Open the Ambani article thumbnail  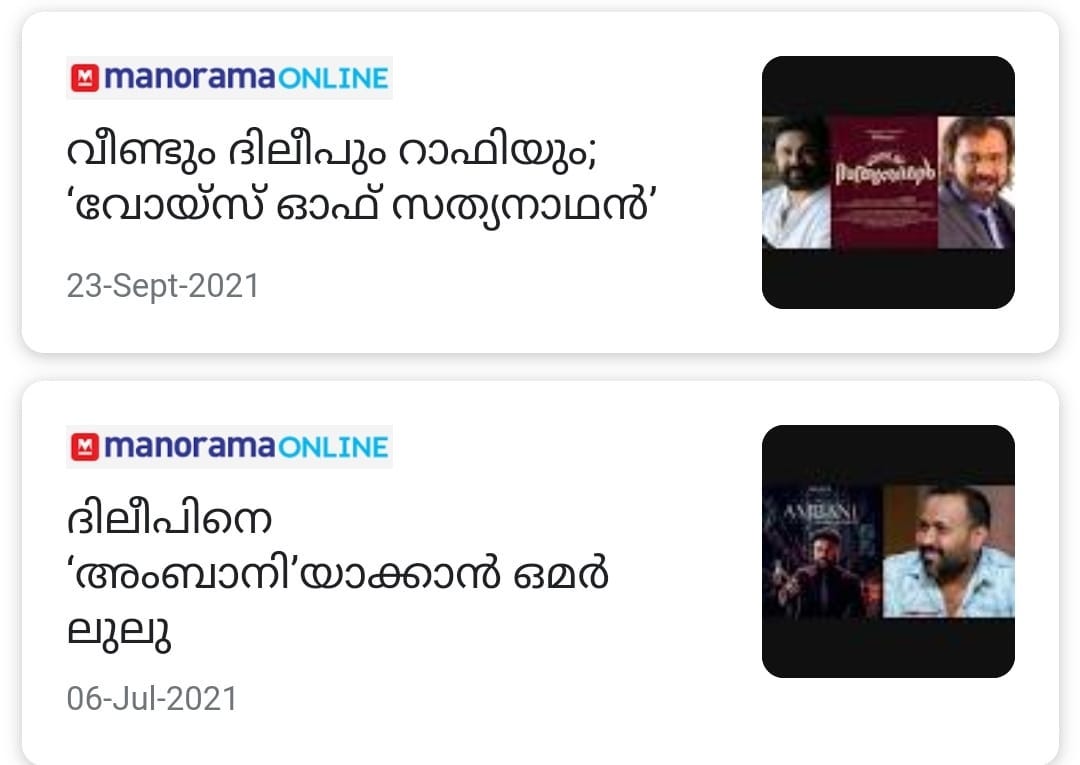[888, 552]
